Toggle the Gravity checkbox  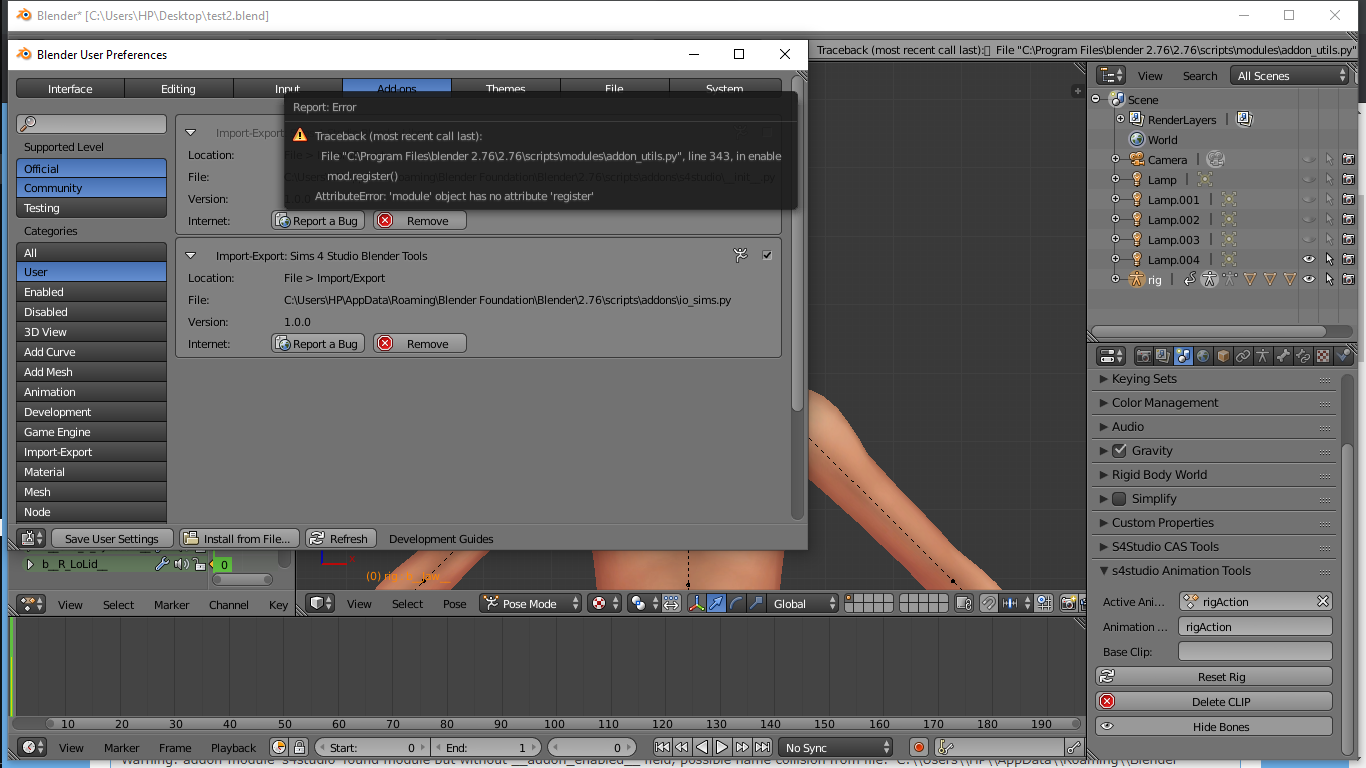1119,451
